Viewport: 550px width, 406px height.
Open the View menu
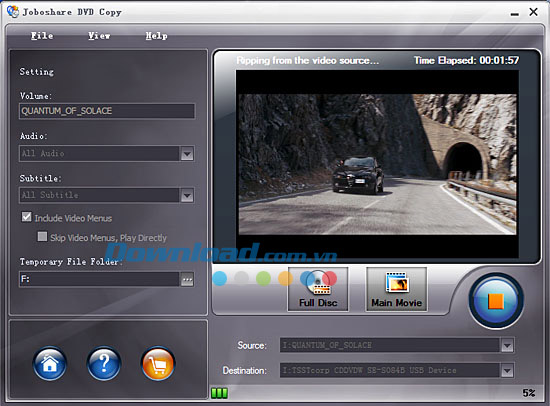coord(99,36)
